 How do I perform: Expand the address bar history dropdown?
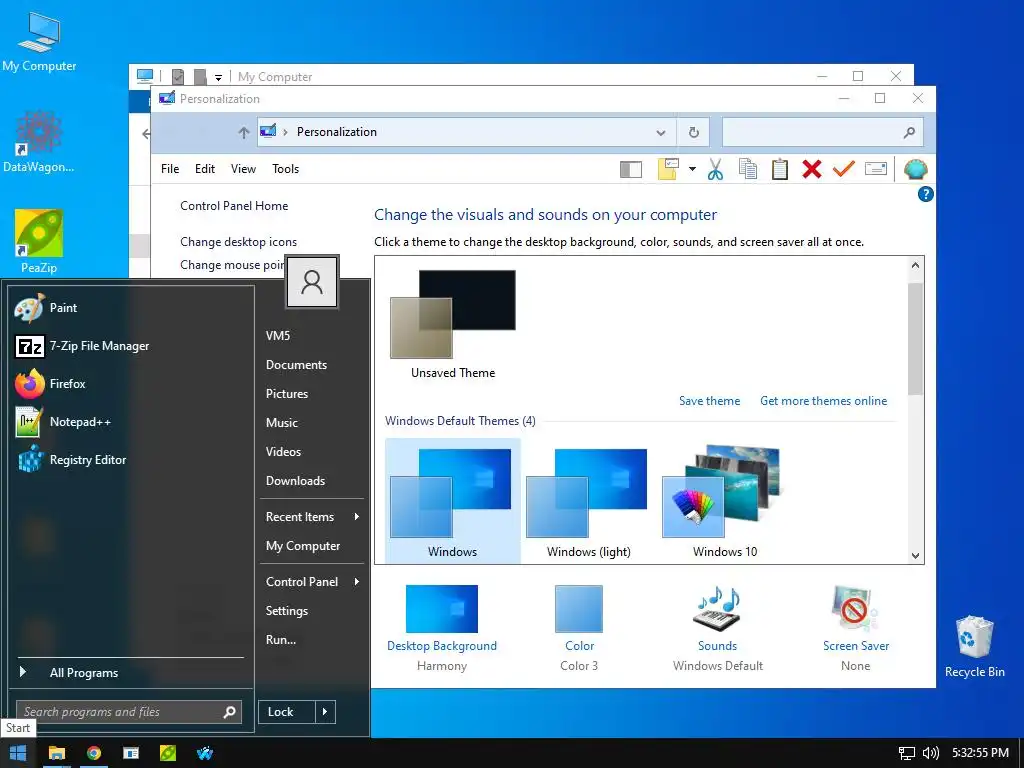(661, 133)
